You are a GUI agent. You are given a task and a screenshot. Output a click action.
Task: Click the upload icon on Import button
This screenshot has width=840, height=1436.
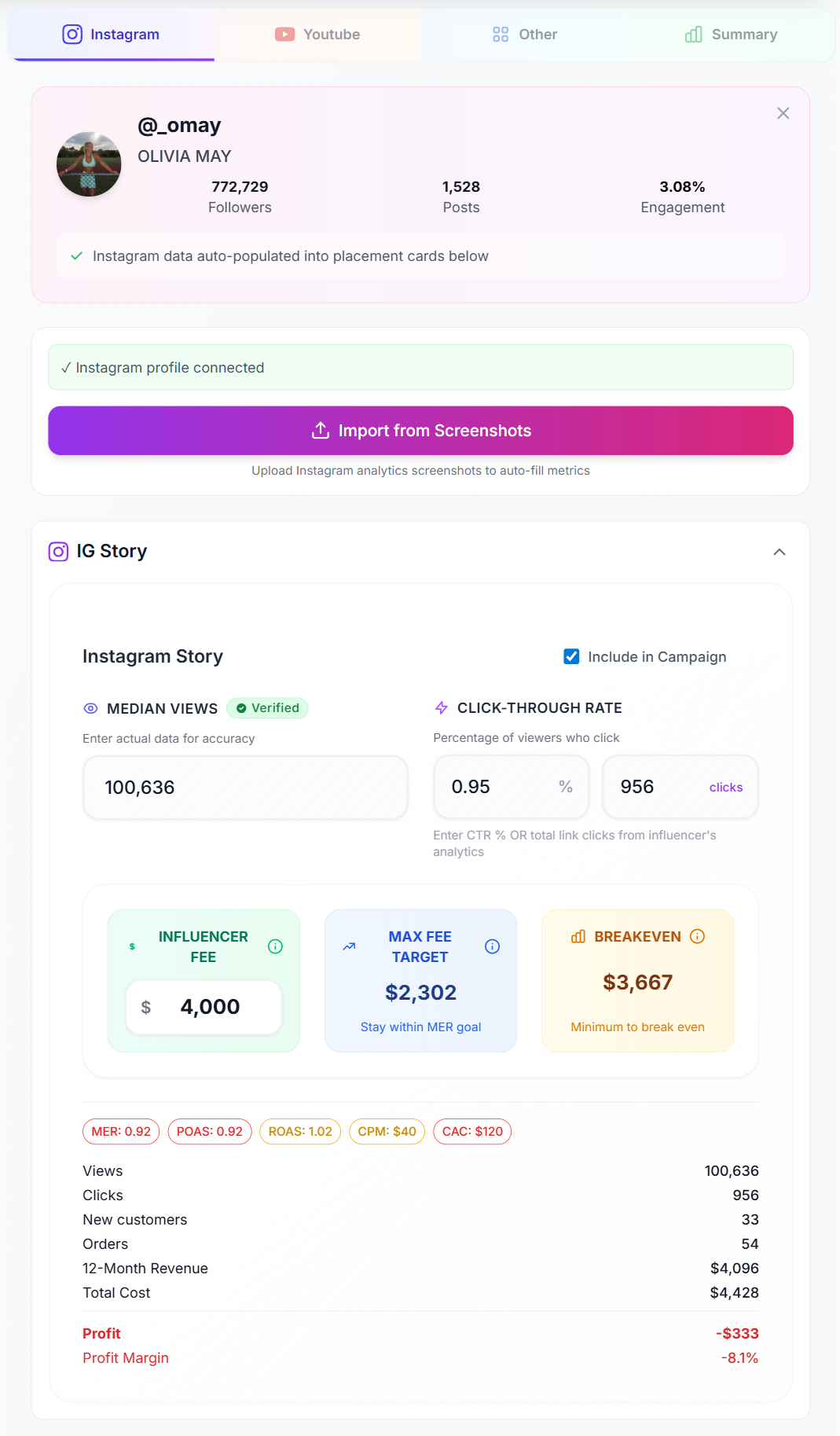coord(321,431)
